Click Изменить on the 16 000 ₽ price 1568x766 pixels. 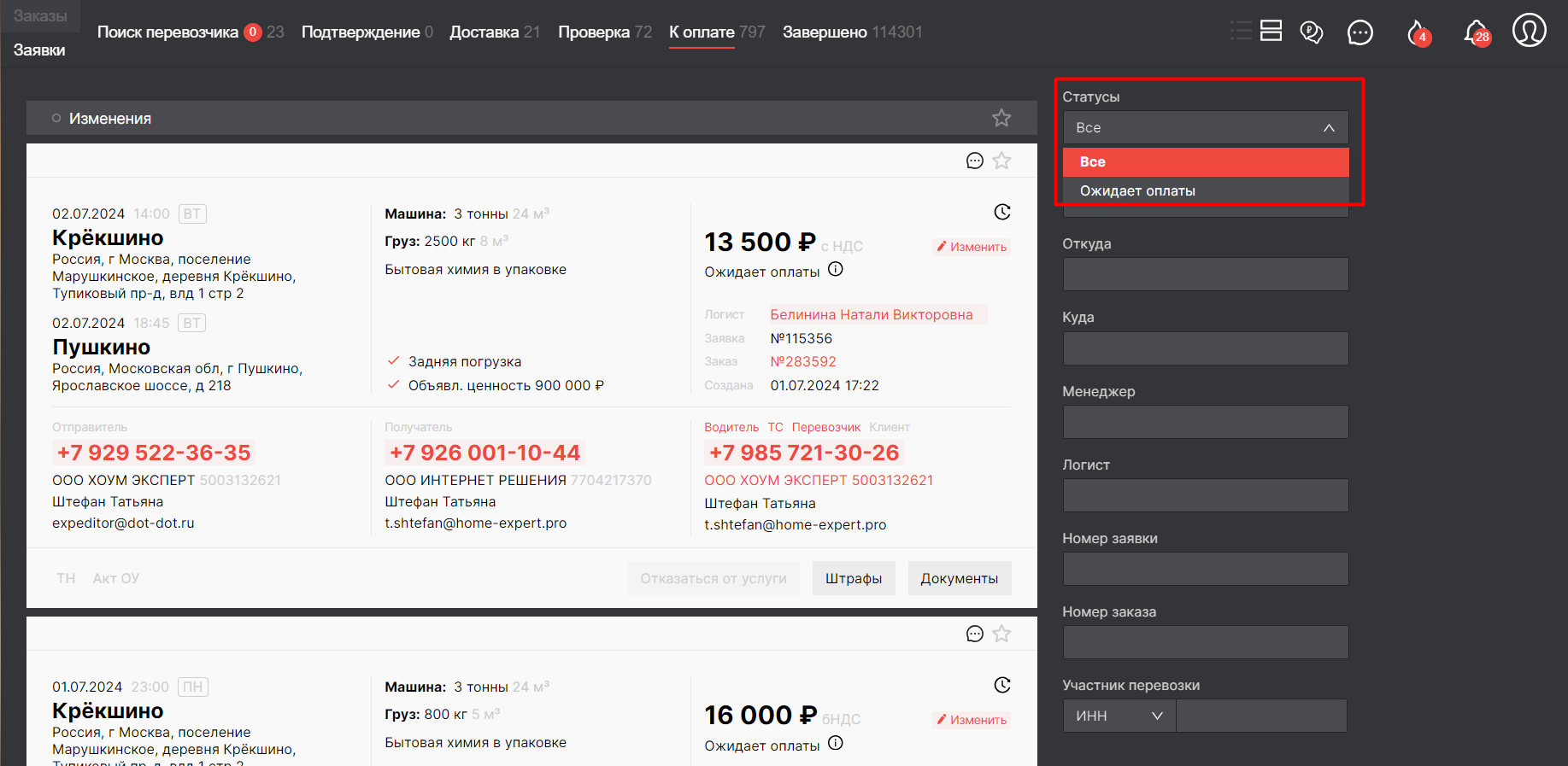pos(972,720)
